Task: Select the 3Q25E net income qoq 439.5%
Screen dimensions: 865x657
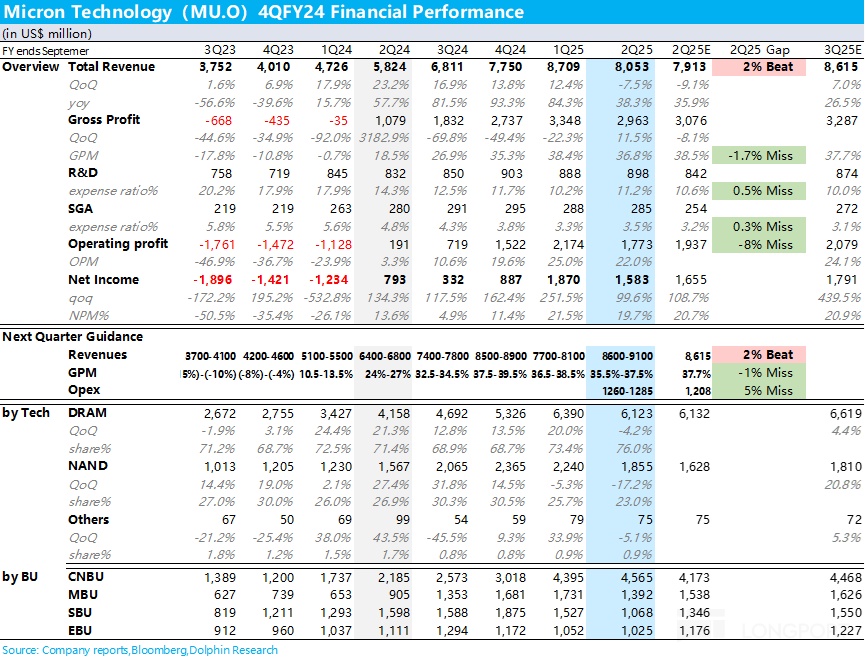Action: pos(840,297)
